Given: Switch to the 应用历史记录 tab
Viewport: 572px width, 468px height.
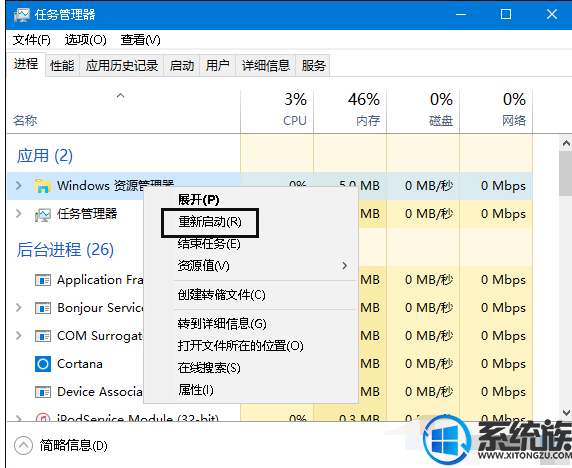Looking at the screenshot, I should pos(122,66).
